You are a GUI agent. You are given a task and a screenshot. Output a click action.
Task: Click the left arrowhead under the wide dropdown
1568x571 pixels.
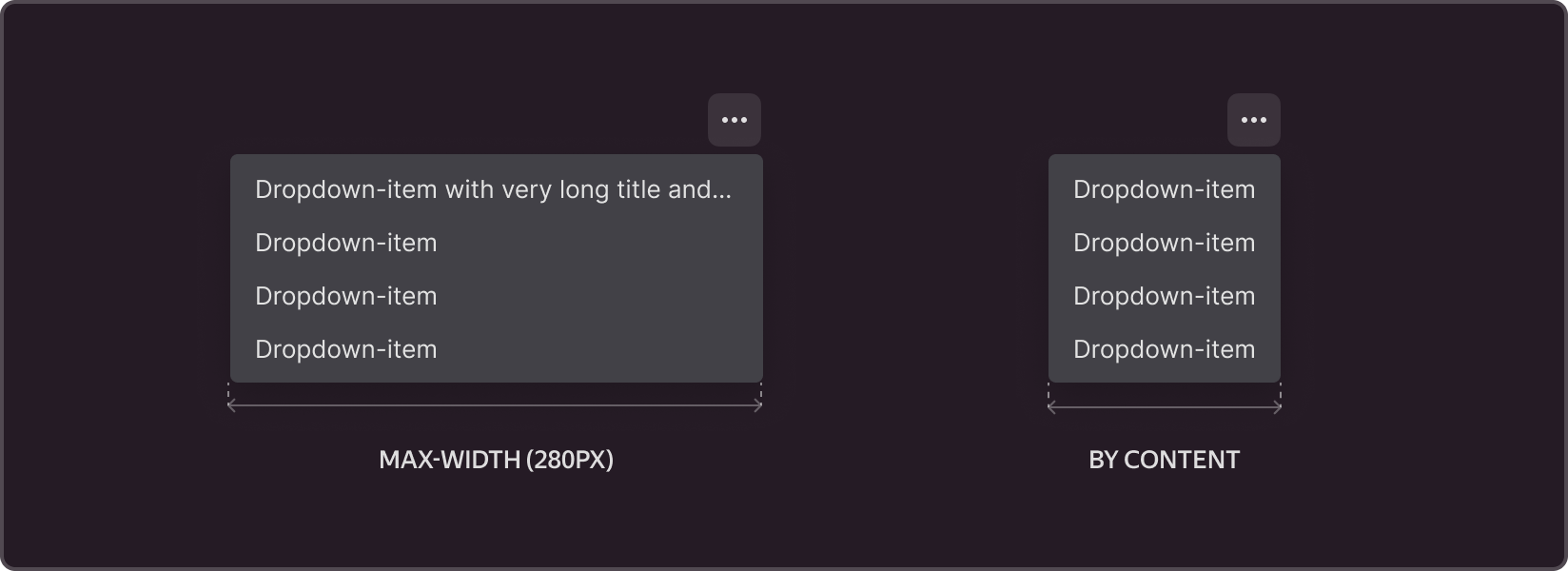[231, 406]
